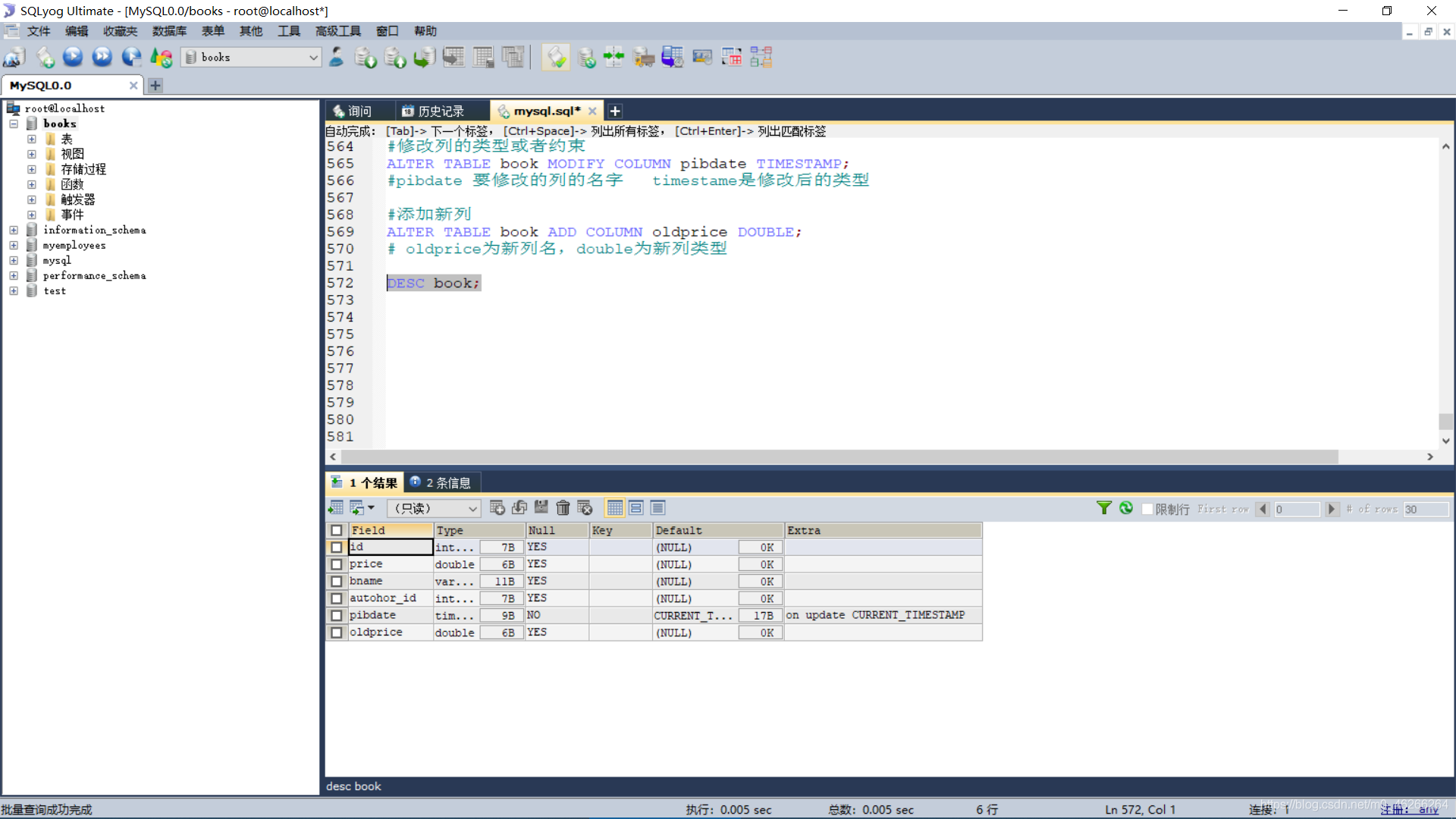Expand the 存储过程 folder
The image size is (1456, 819).
[x=32, y=169]
